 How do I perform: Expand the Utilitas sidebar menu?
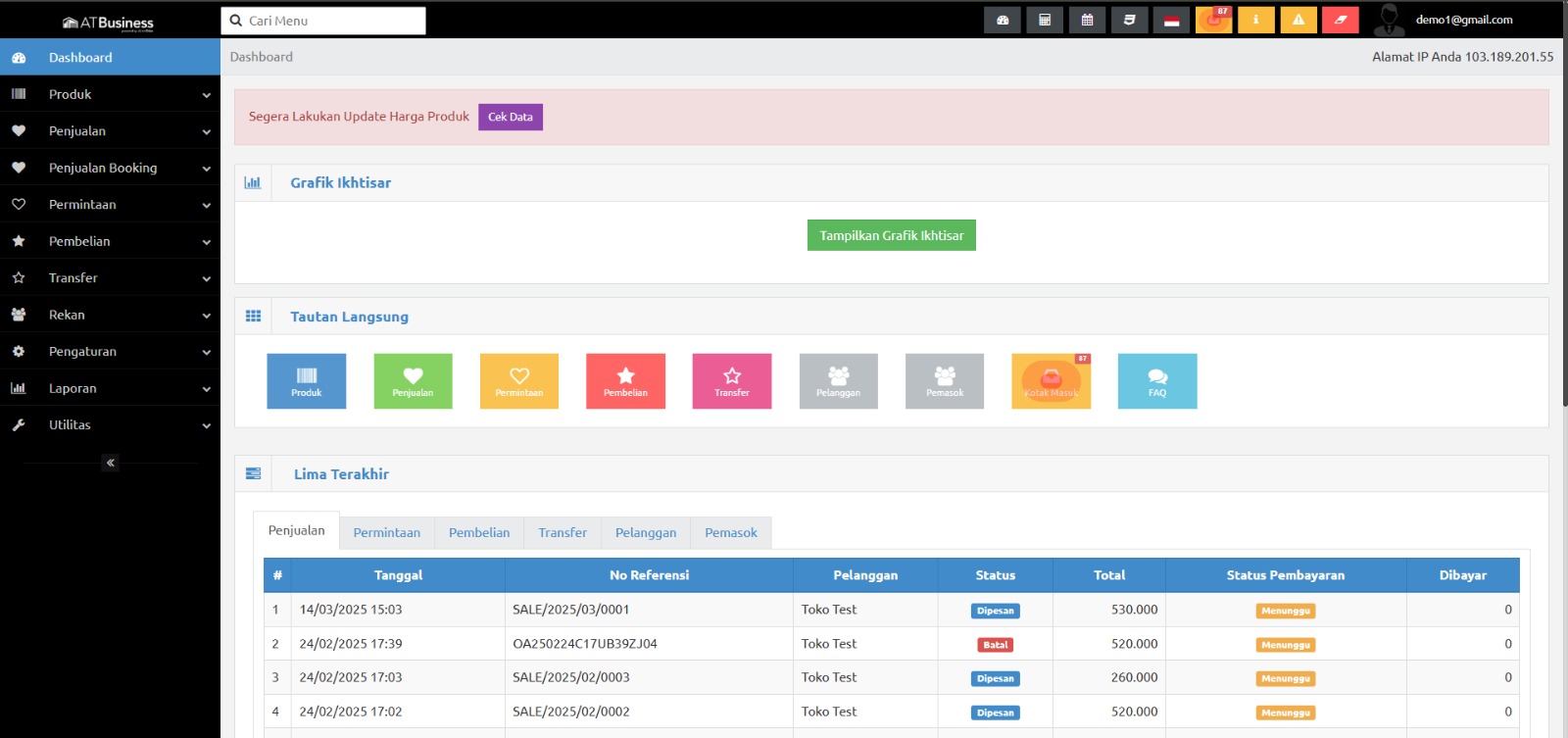coord(110,425)
